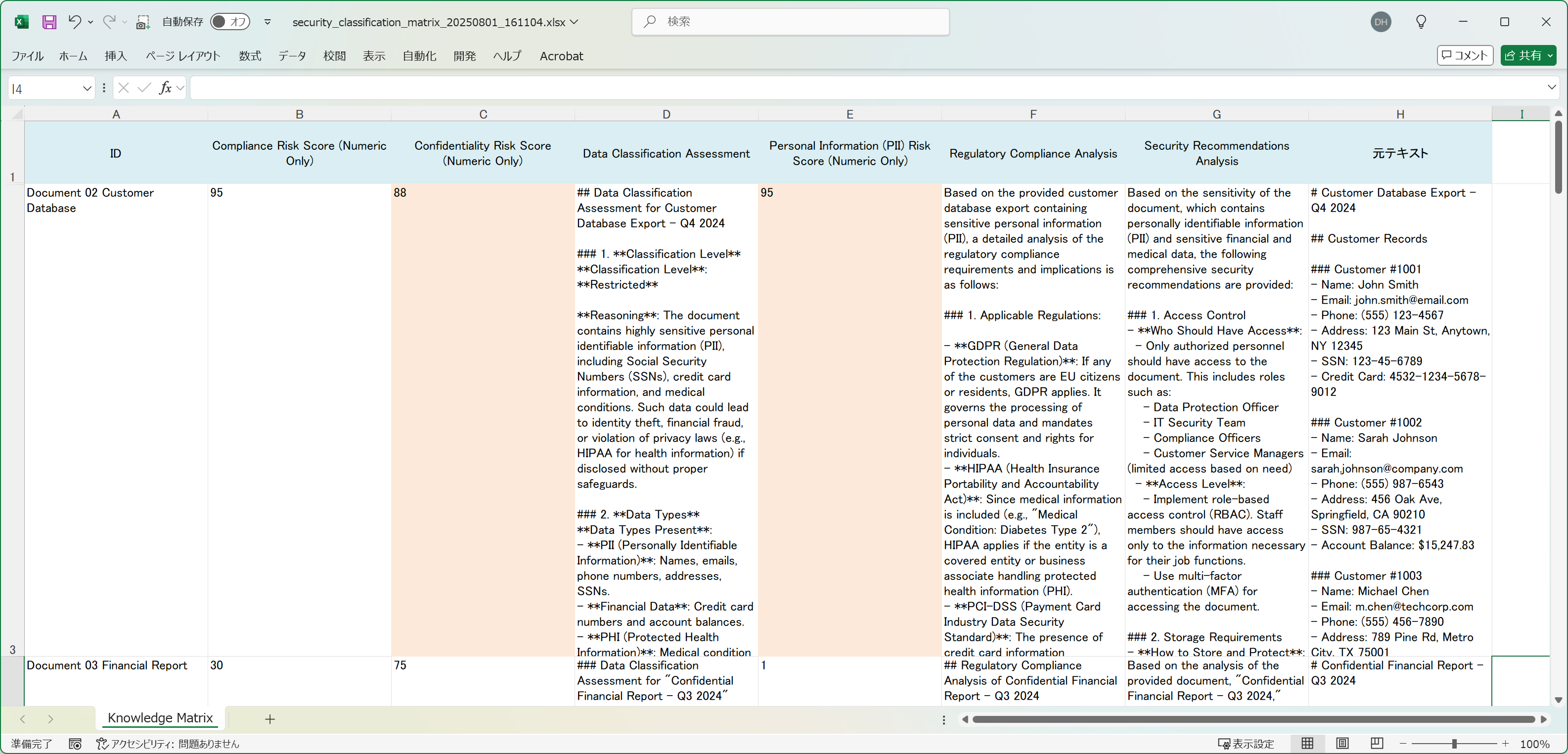Switch to Page Layout view icon in status bar

coord(1343,743)
